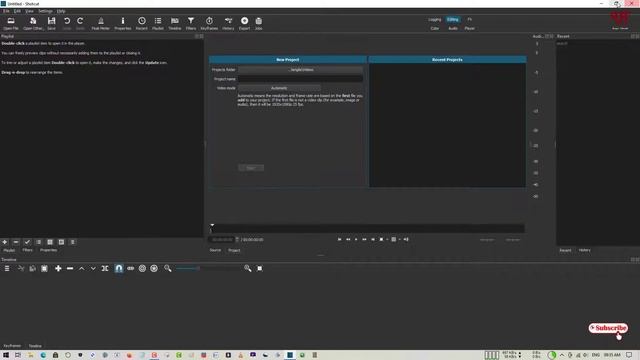Append clip with timeline plus icon
The height and width of the screenshot is (360, 640).
click(58, 268)
